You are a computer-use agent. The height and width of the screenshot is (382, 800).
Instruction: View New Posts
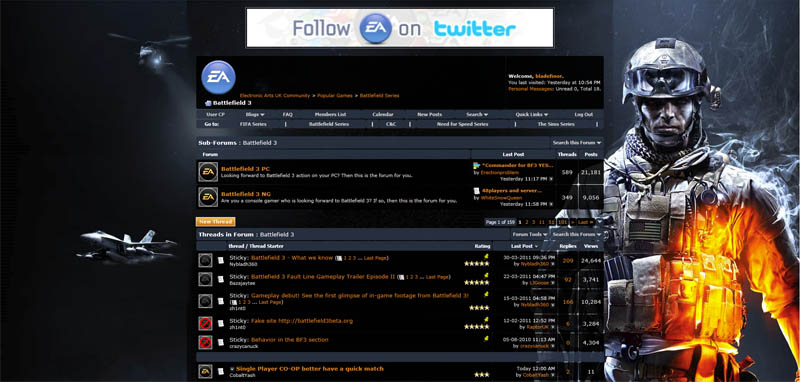430,114
